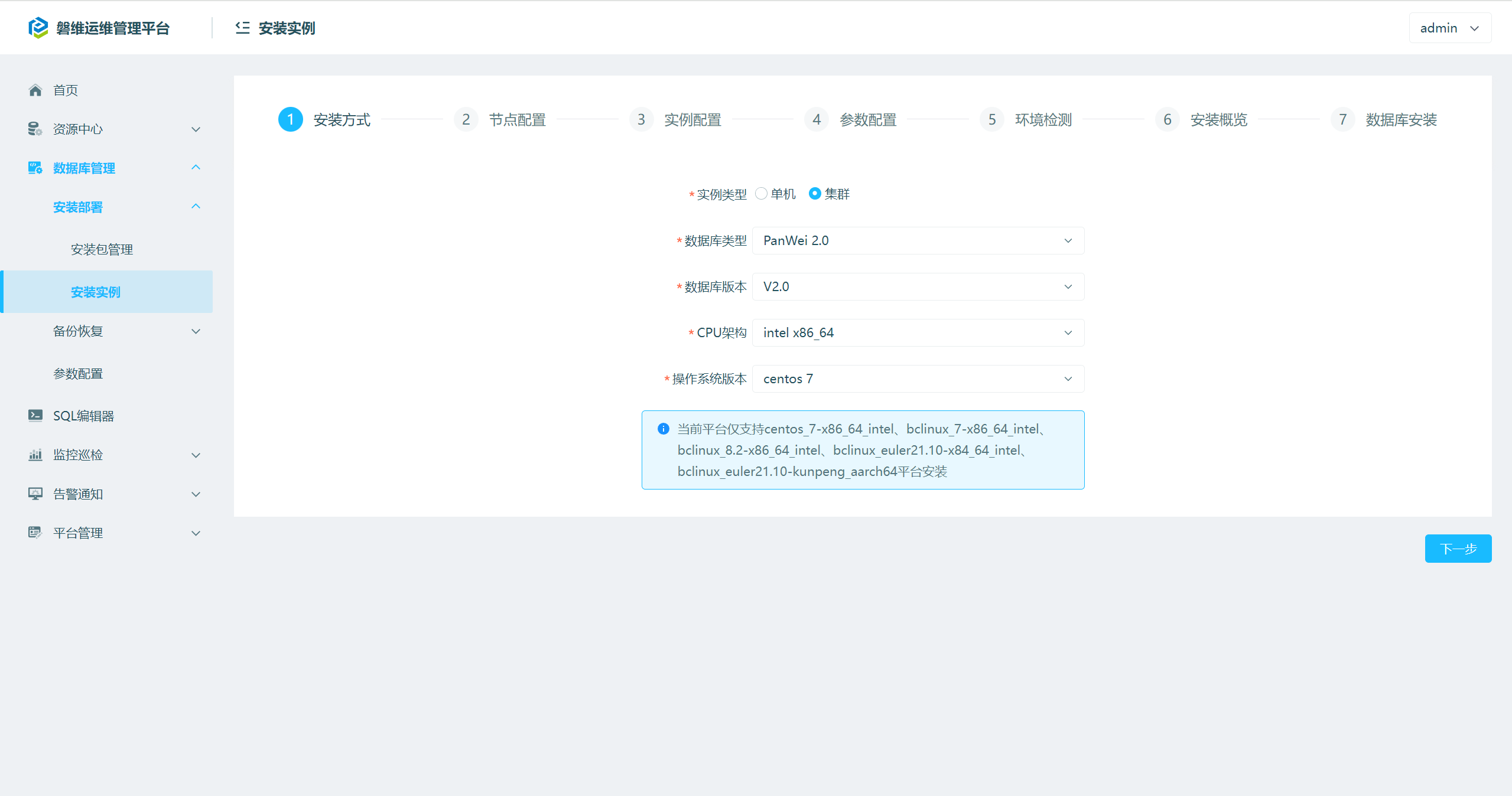Click the sidebar collapse icon in the header
Image resolution: width=1512 pixels, height=796 pixels.
tap(242, 28)
